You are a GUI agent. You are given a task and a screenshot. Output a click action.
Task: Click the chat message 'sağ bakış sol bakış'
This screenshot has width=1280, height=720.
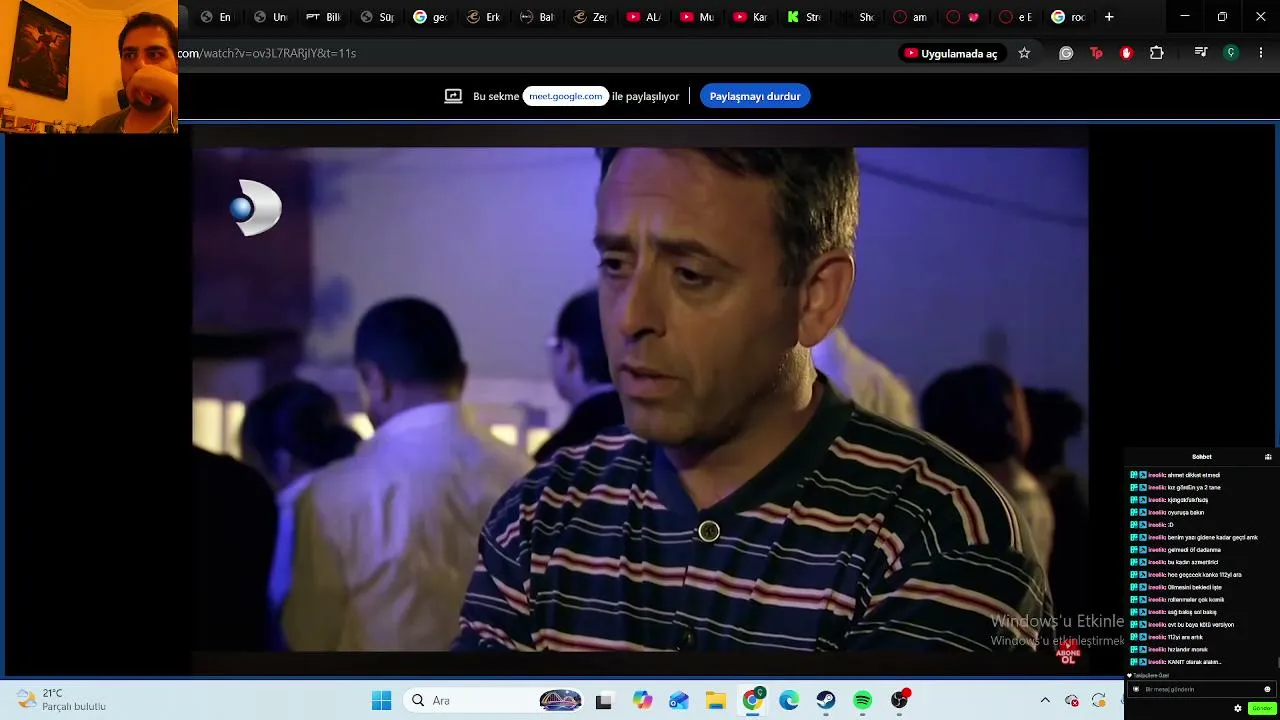[x=1192, y=612]
